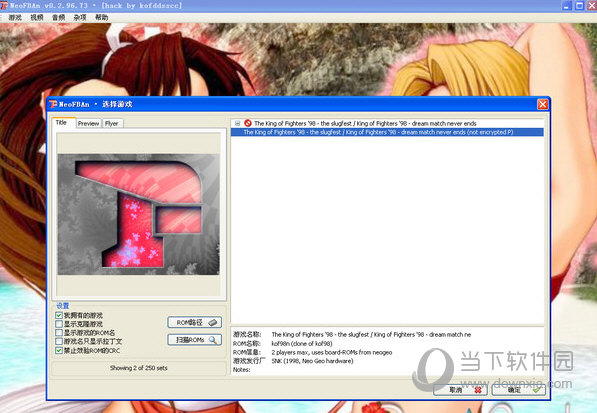Click the NeoFBAn icon in main title bar
Viewport: 597px width, 413px height.
point(4,5)
